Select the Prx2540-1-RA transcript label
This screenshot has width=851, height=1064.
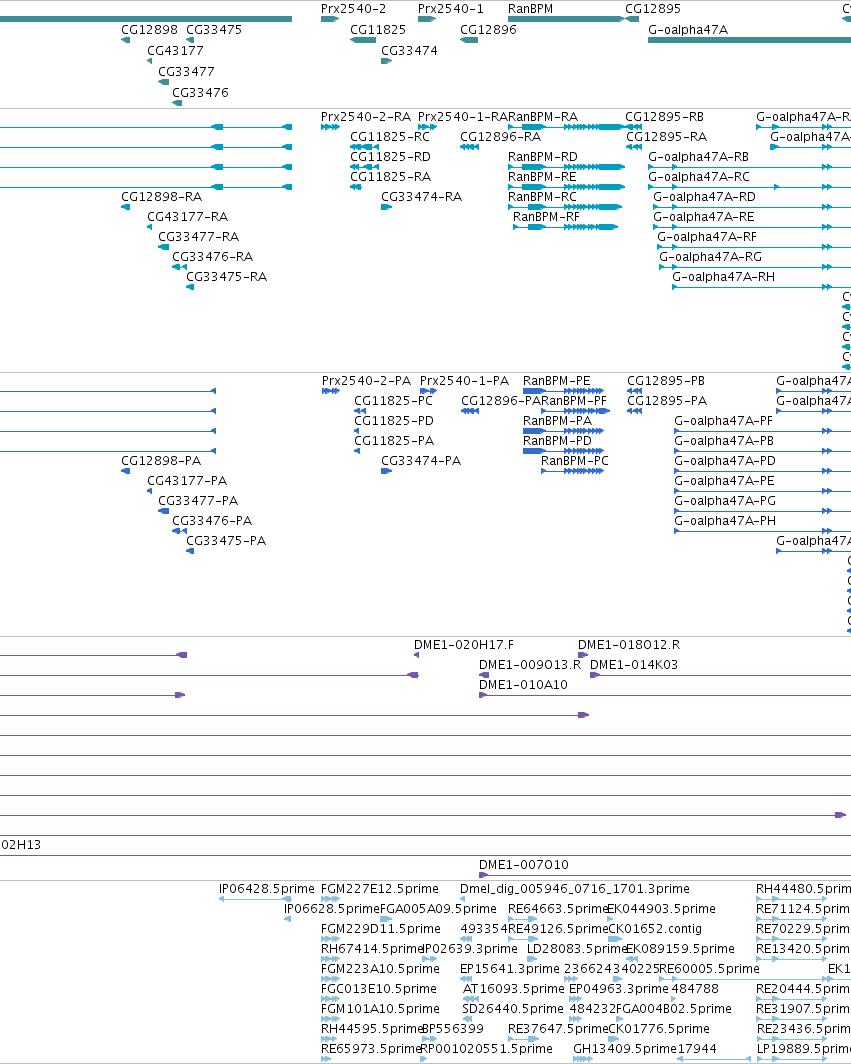click(x=462, y=117)
